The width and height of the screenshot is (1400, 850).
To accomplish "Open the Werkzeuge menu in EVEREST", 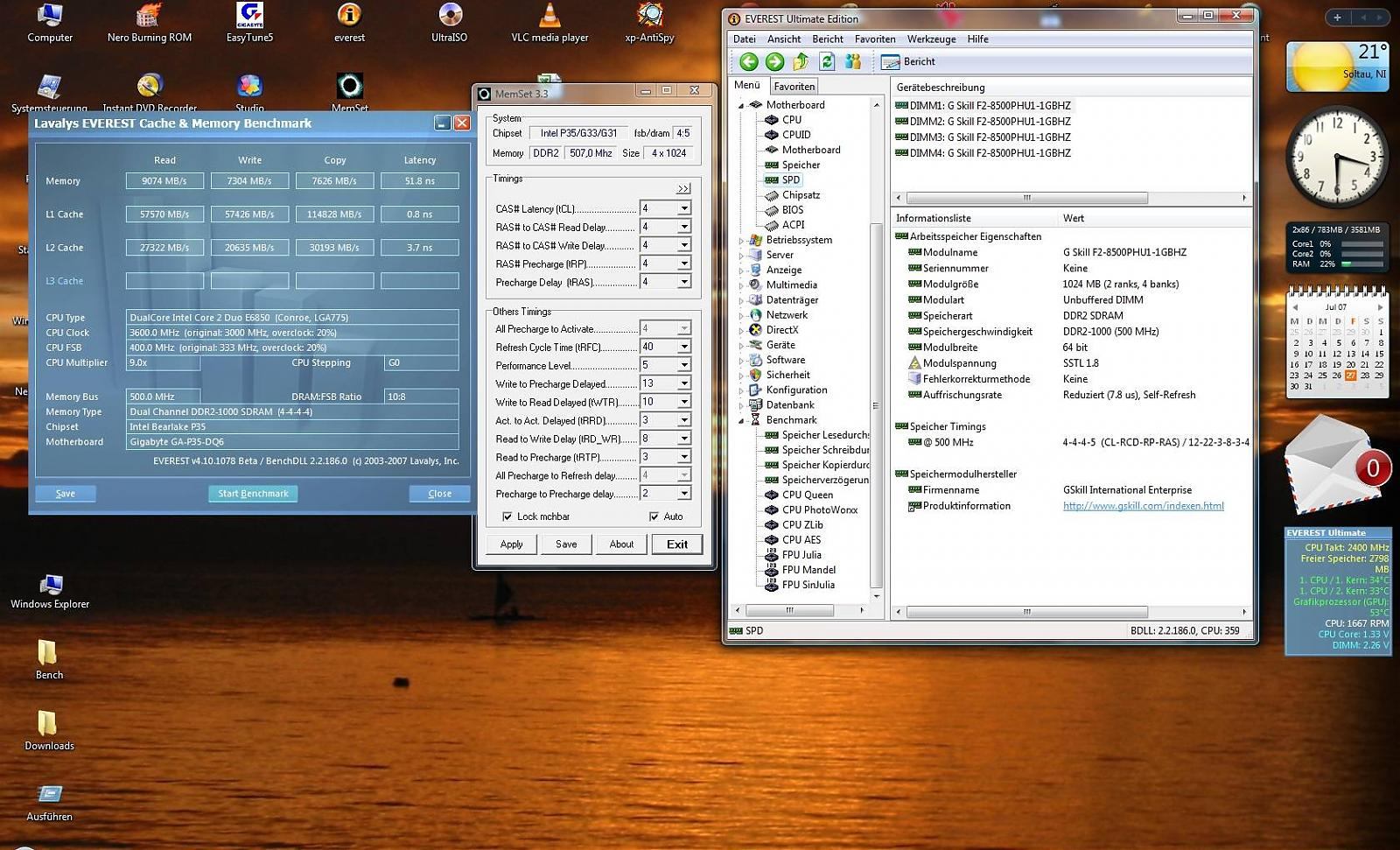I will point(931,39).
